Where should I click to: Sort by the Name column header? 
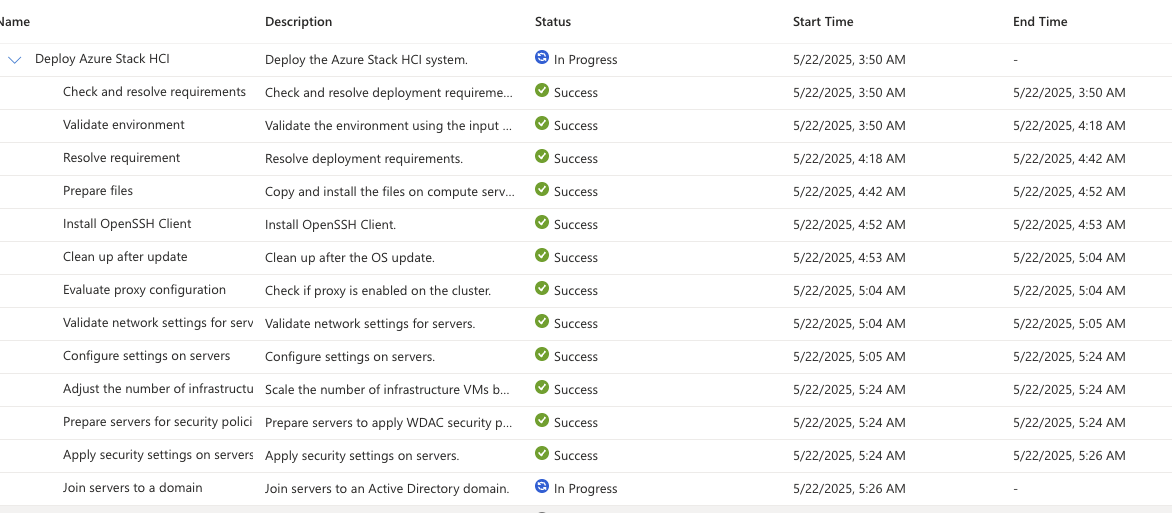[x=15, y=22]
